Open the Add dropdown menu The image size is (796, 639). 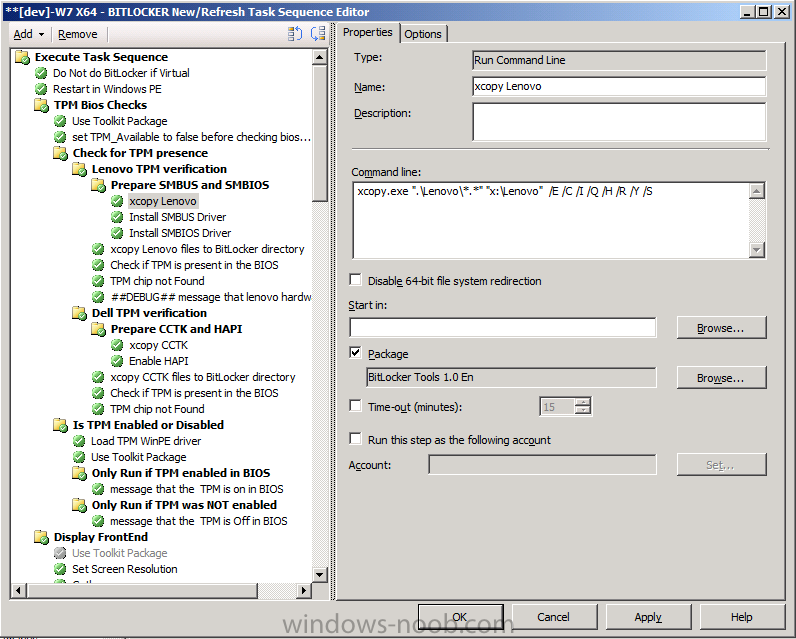click(x=29, y=34)
